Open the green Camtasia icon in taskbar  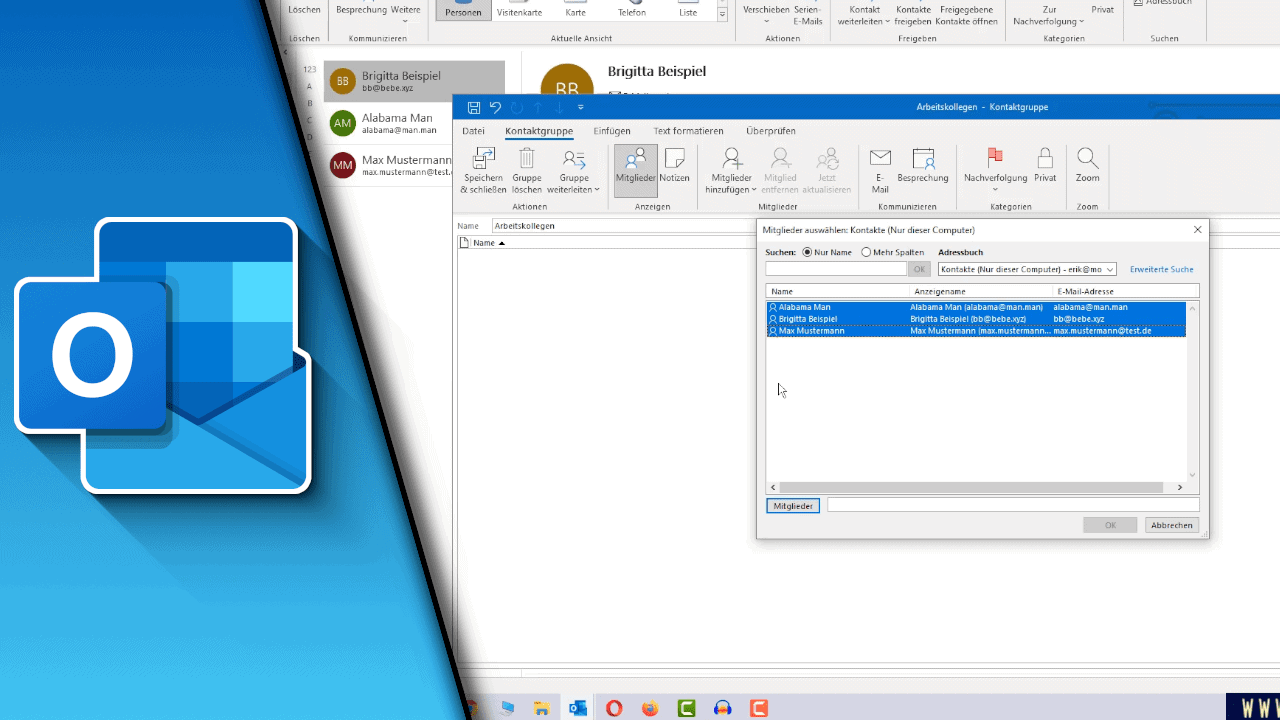[x=686, y=708]
